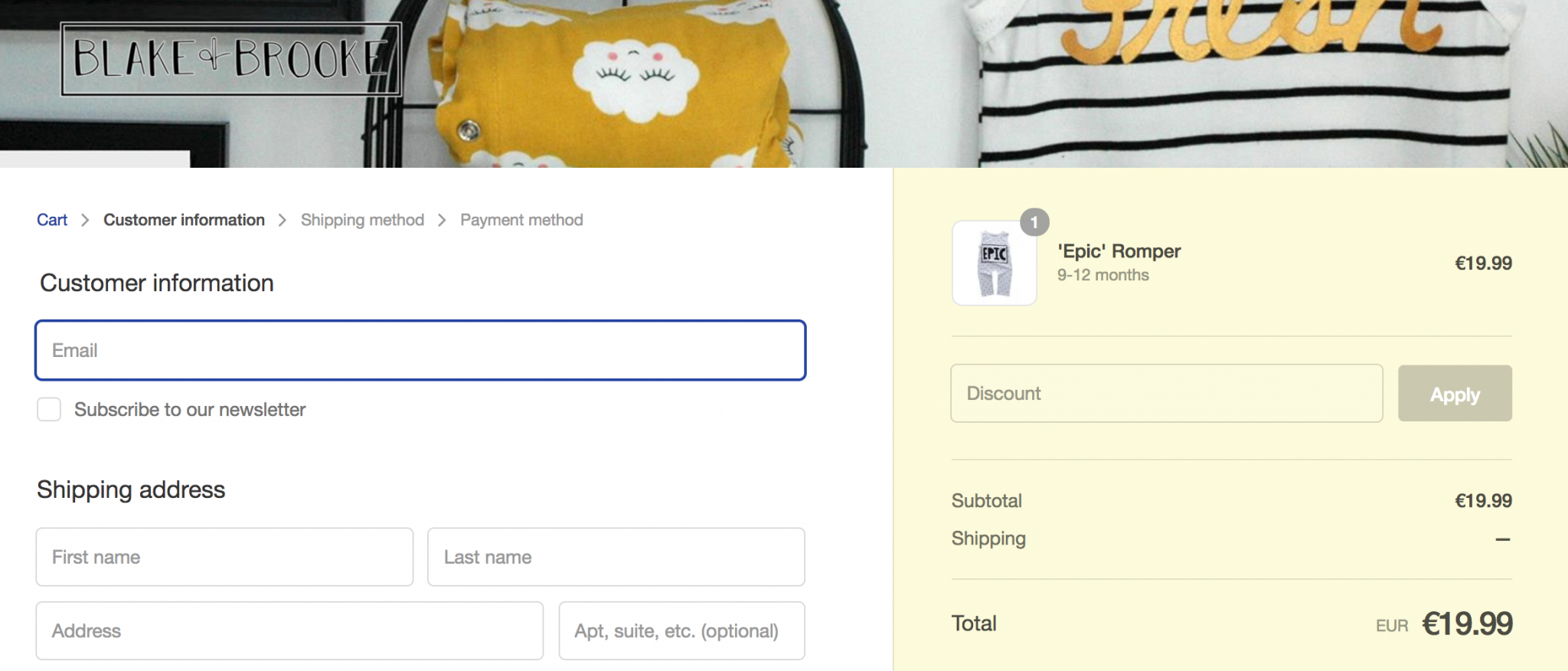The width and height of the screenshot is (1568, 671).
Task: Click into the Discount code field
Action: pos(1166,393)
